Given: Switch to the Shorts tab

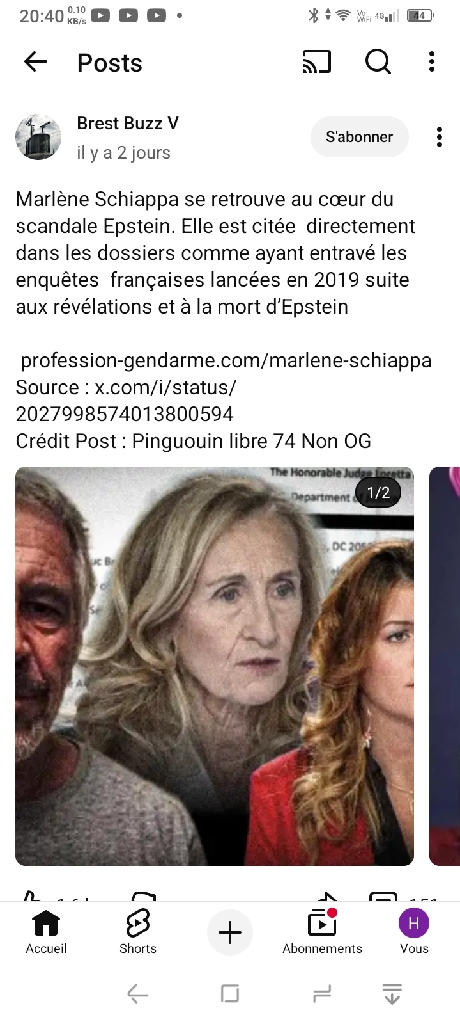Looking at the screenshot, I should pos(138,933).
